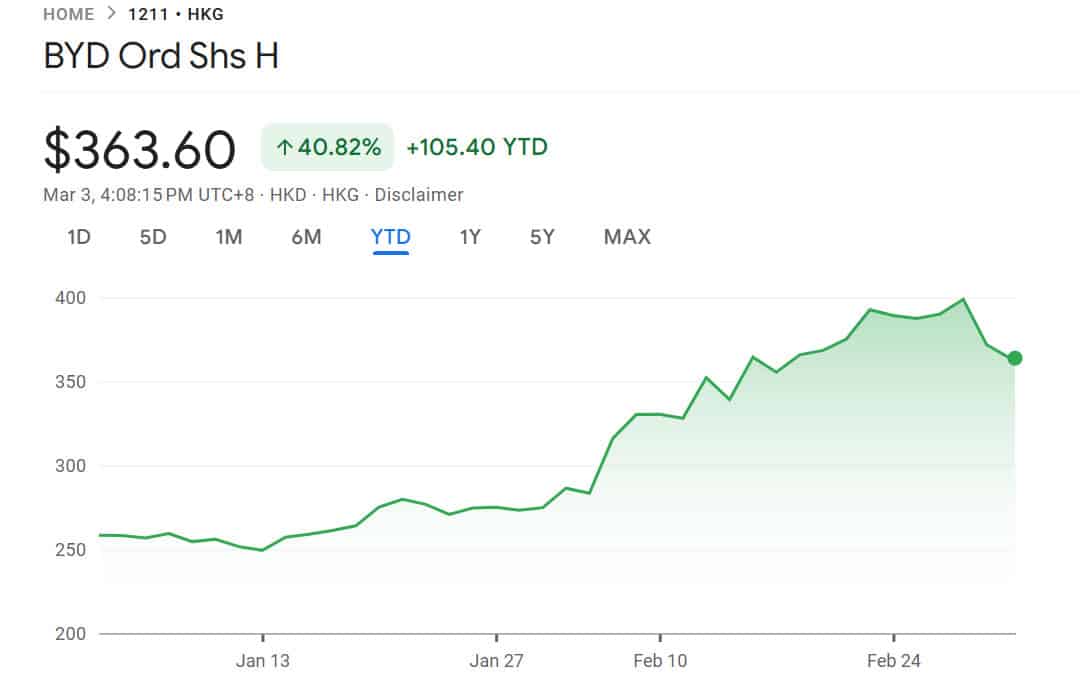Click the $363.60 current price

pos(140,150)
